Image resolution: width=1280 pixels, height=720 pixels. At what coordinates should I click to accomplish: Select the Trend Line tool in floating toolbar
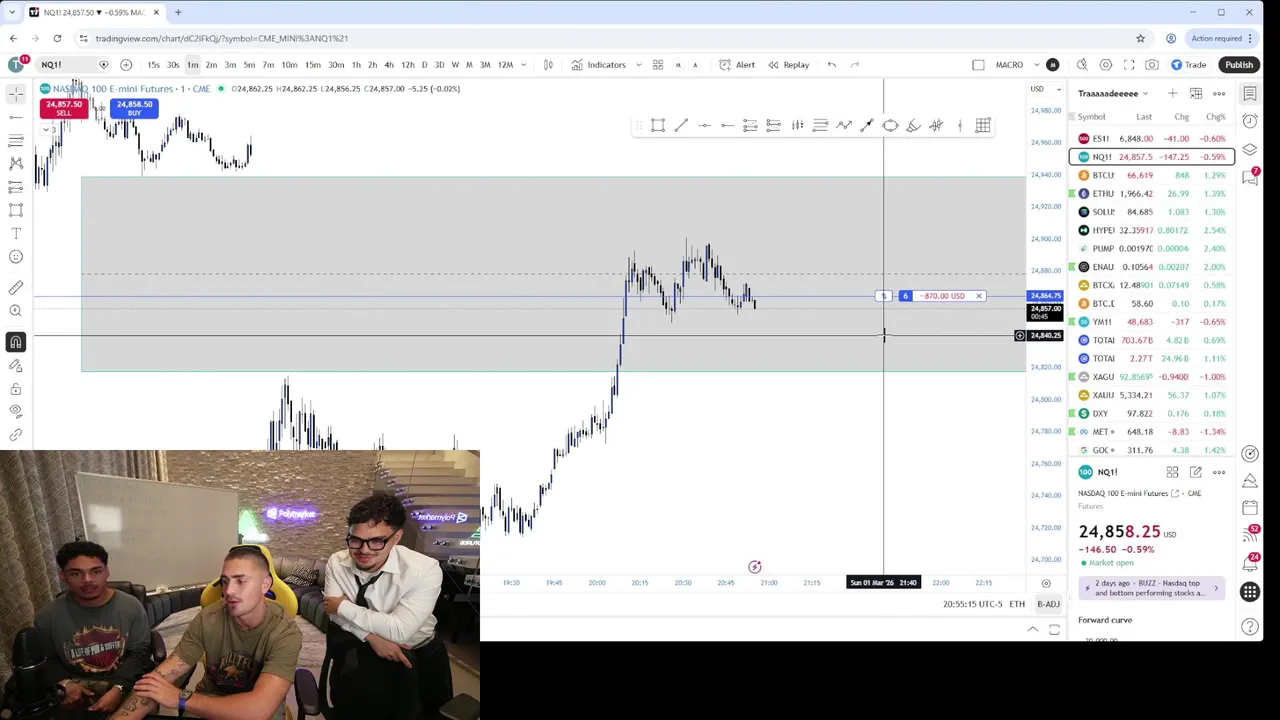681,125
